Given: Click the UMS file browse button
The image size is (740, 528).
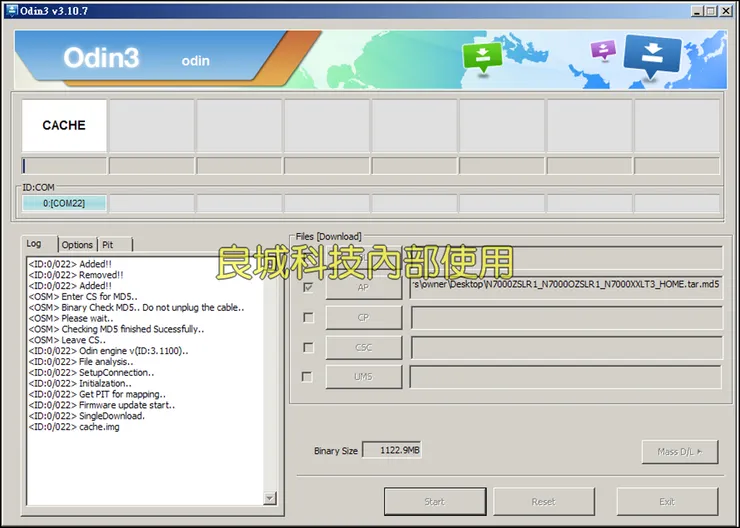Looking at the screenshot, I should tap(363, 377).
